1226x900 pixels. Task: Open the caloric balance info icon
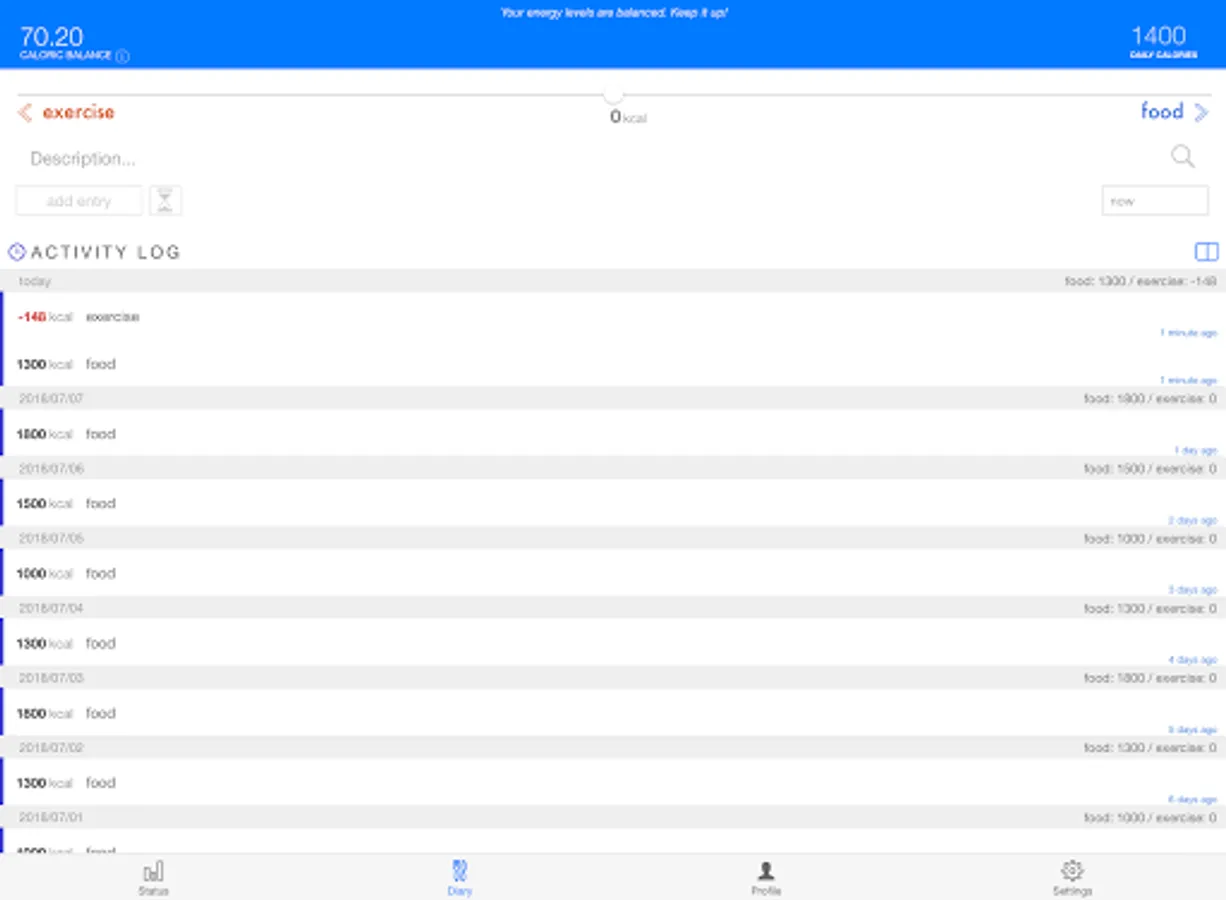click(x=123, y=56)
